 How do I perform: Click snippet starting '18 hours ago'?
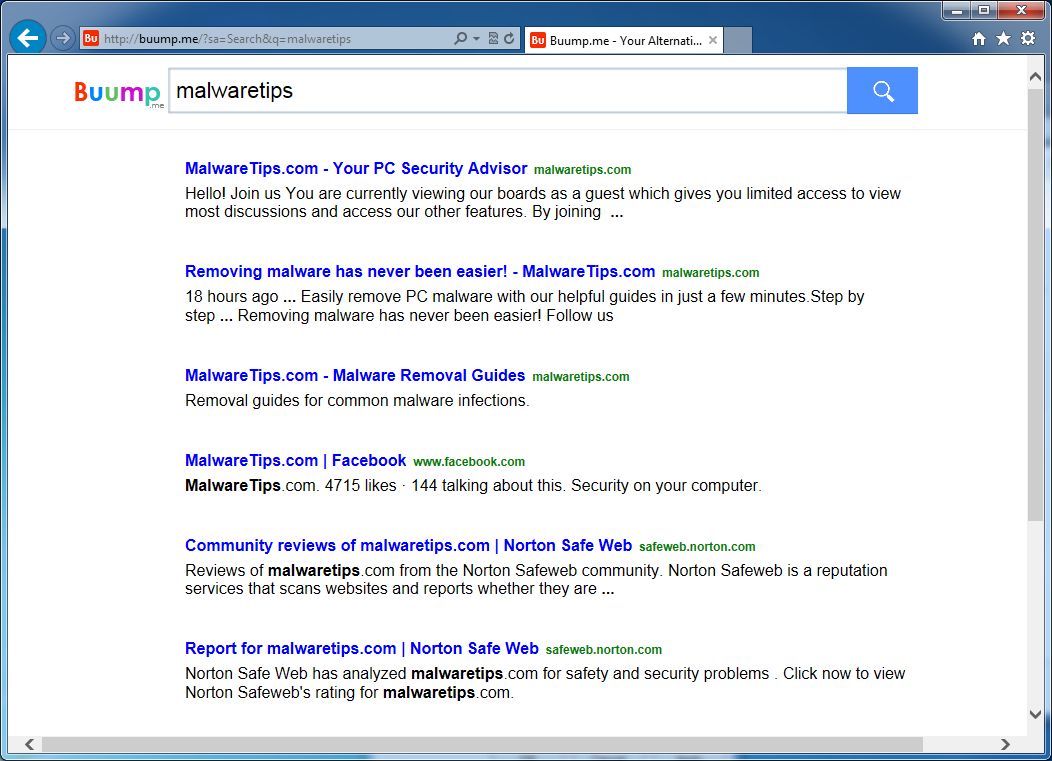click(525, 306)
